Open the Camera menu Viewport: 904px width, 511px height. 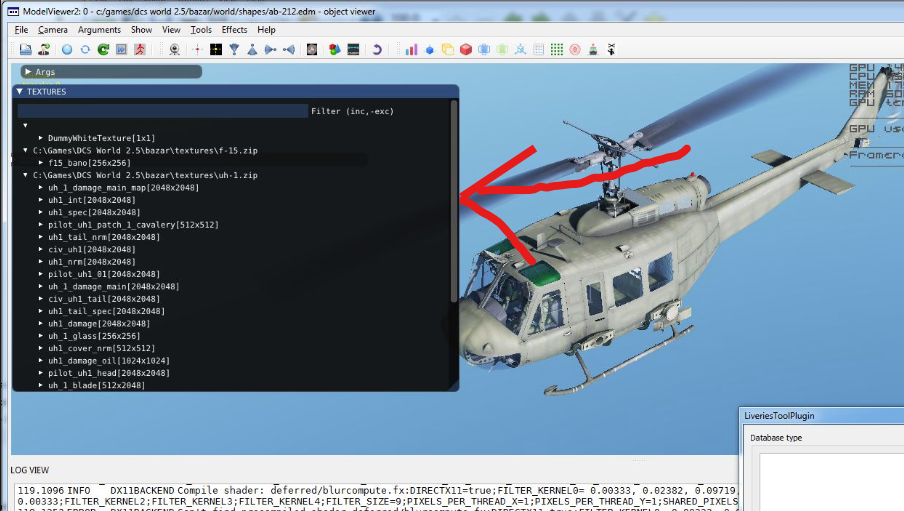tap(52, 29)
